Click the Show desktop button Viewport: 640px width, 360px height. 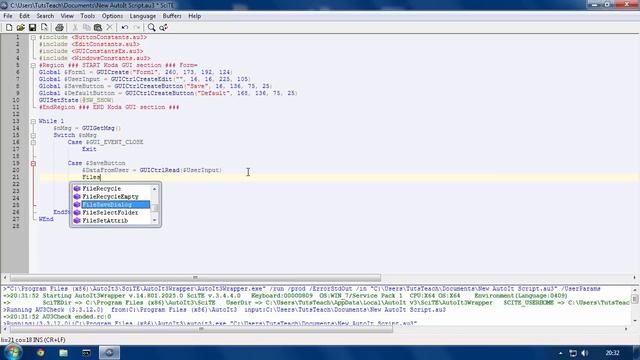637,353
